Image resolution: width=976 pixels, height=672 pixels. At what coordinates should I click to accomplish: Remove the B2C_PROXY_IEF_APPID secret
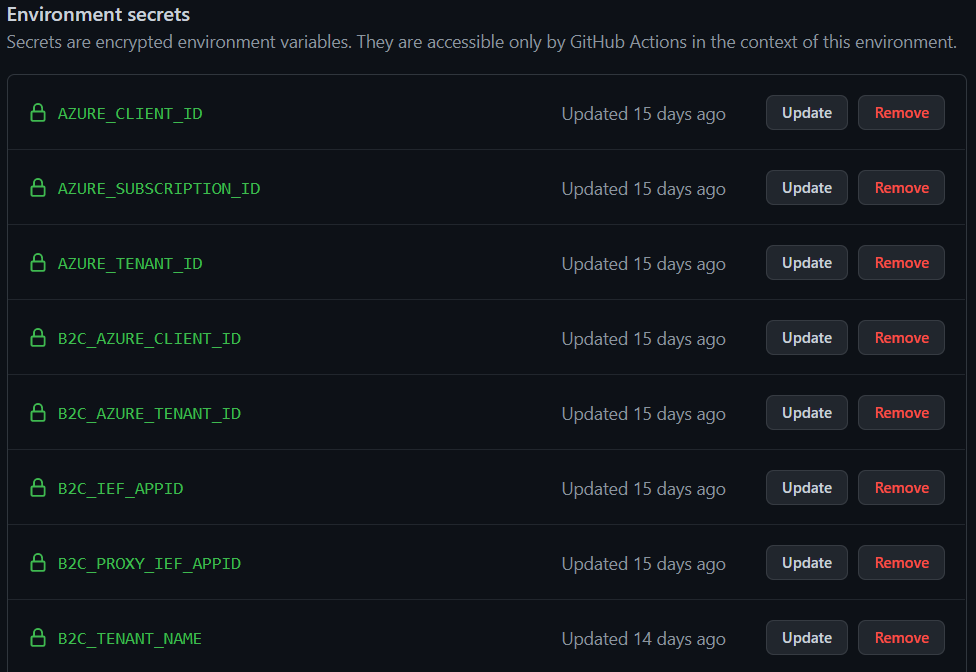pyautogui.click(x=901, y=563)
